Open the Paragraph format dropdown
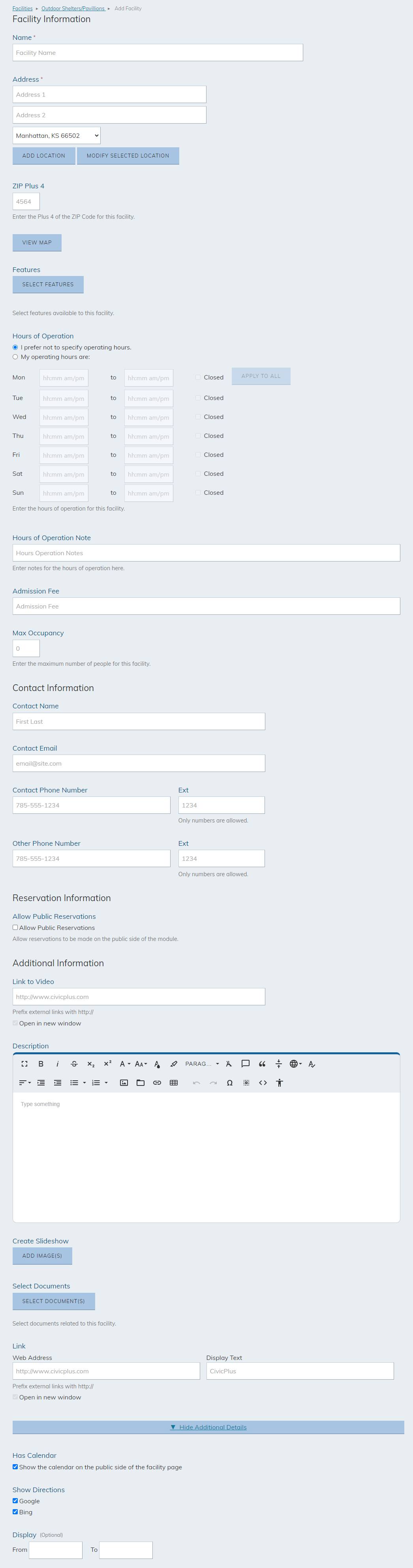The width and height of the screenshot is (413, 1568). (x=202, y=1064)
